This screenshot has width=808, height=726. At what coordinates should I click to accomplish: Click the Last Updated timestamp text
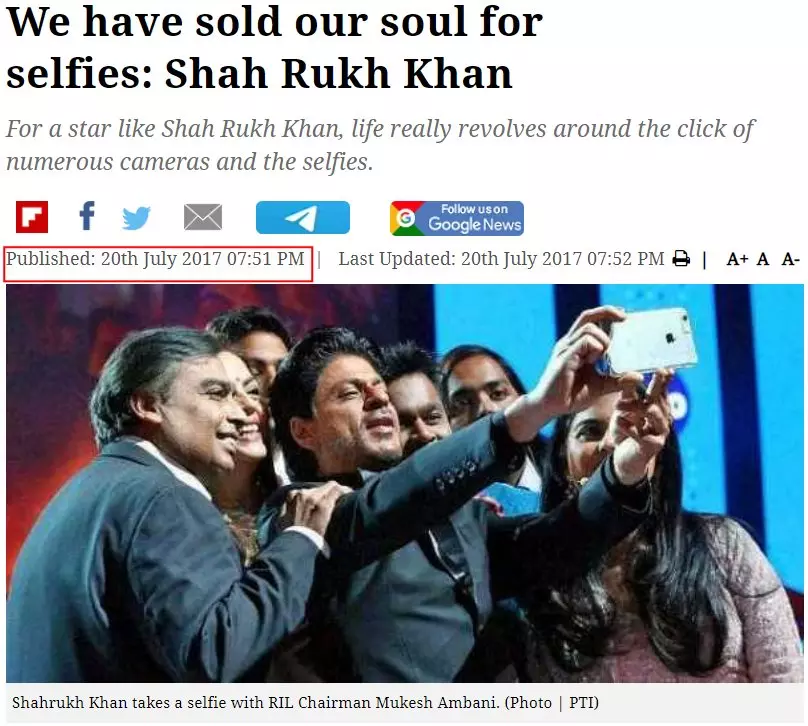pos(501,259)
